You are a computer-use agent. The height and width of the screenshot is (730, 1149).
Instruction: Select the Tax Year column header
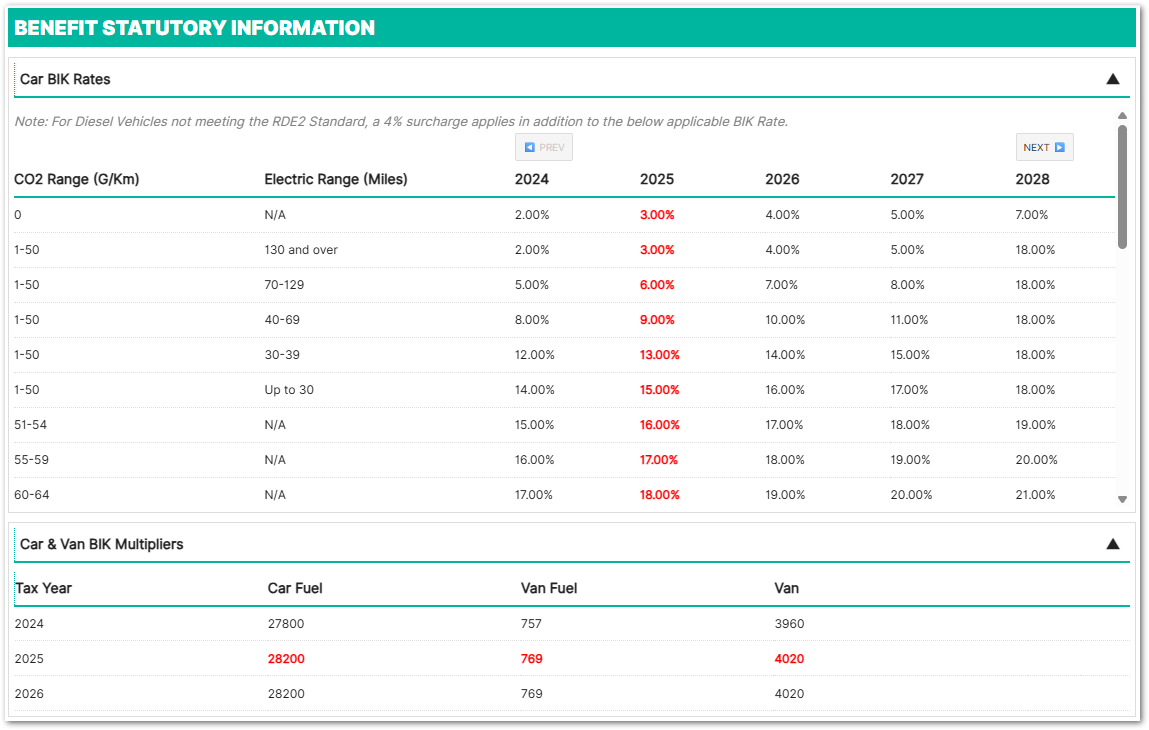(44, 588)
